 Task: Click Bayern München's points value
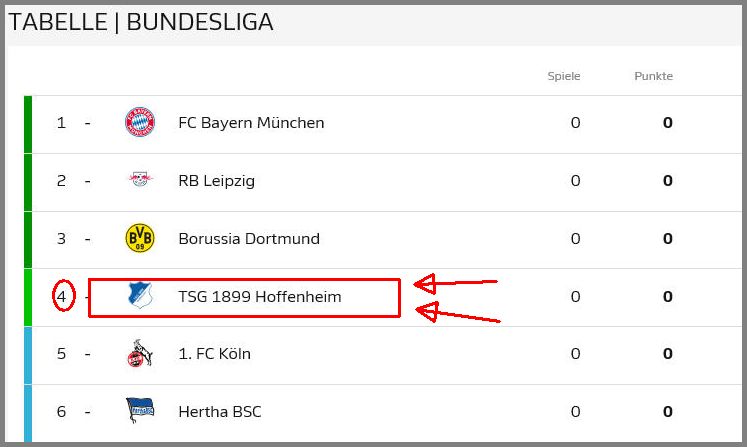coord(667,123)
